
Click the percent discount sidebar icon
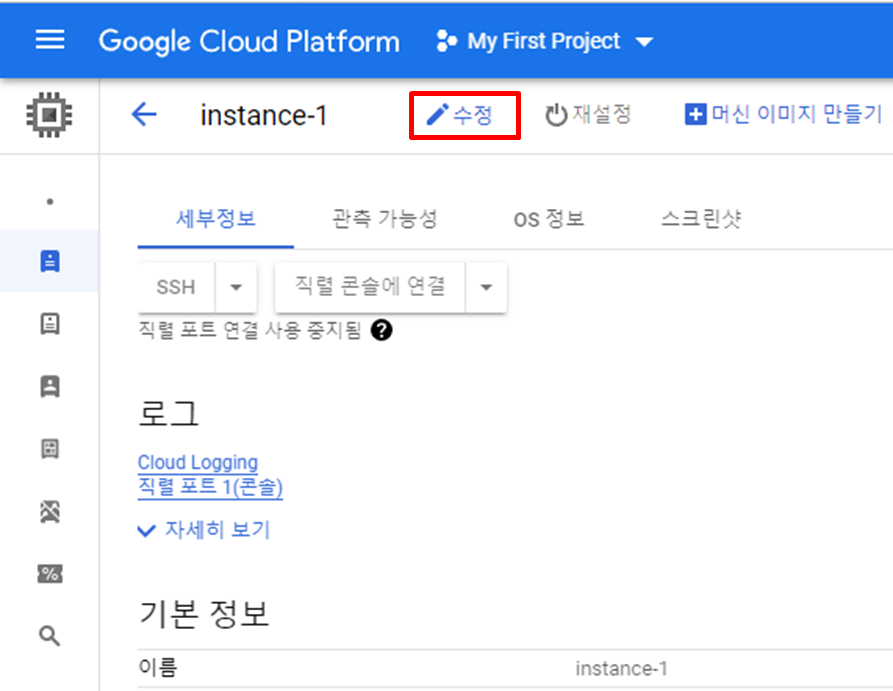pyautogui.click(x=50, y=574)
